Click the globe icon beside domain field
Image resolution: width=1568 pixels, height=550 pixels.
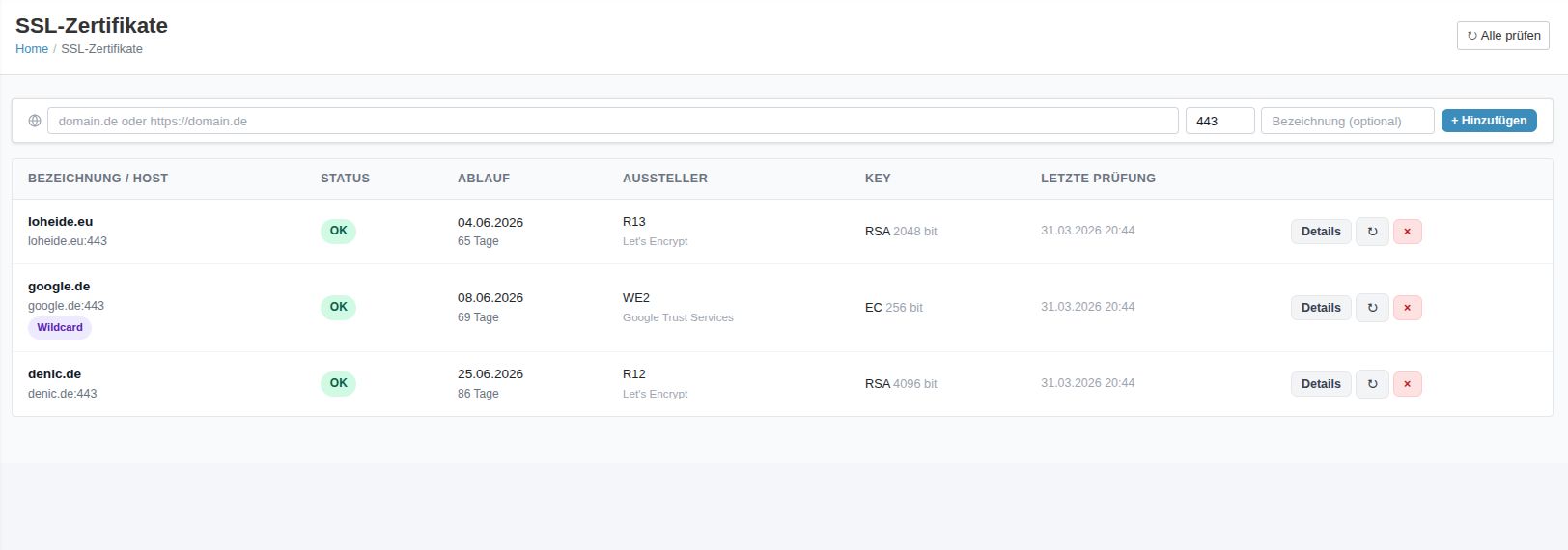35,121
